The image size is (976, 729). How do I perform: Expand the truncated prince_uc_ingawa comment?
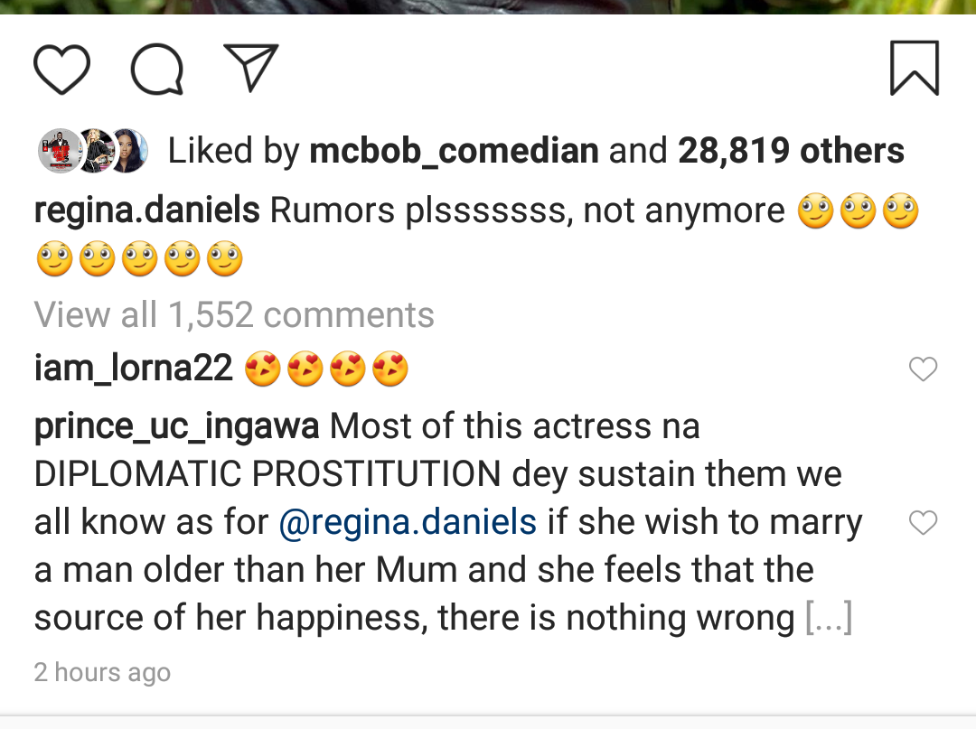pos(829,619)
